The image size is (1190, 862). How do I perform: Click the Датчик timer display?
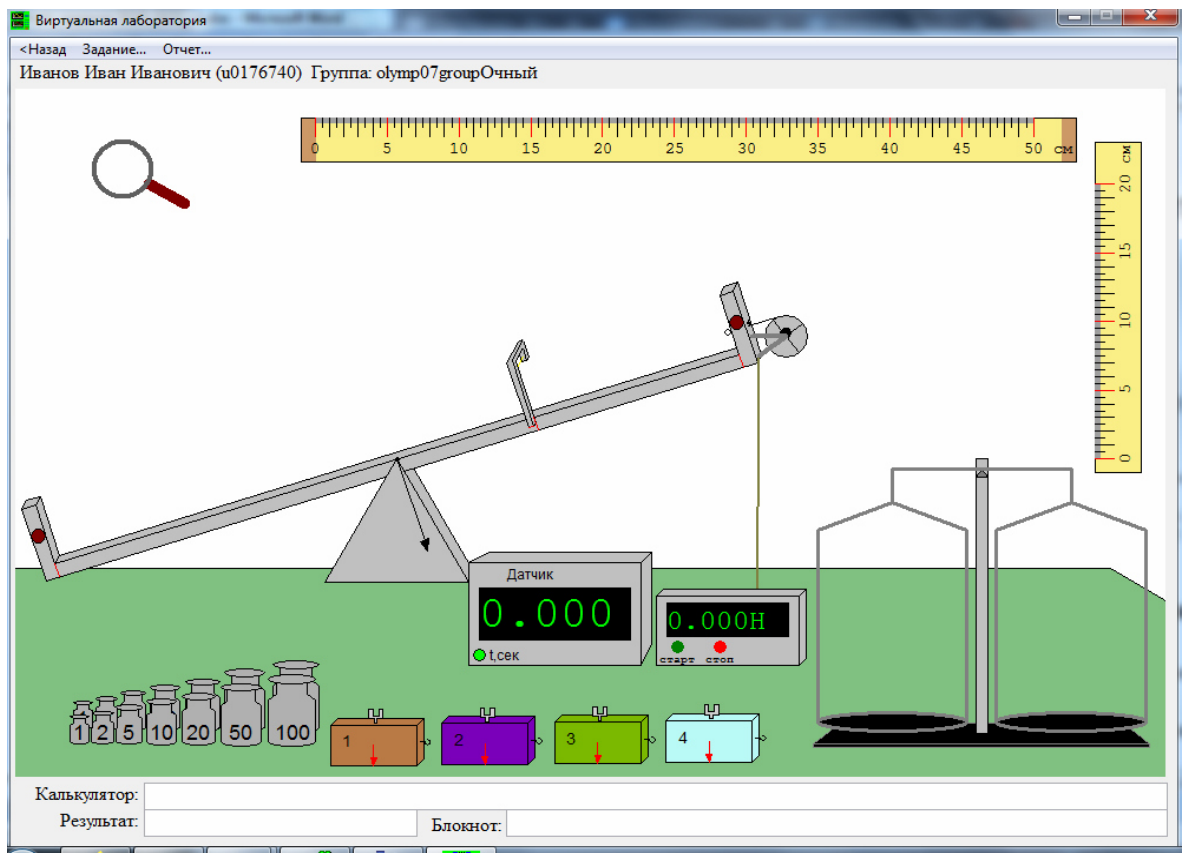(x=555, y=614)
